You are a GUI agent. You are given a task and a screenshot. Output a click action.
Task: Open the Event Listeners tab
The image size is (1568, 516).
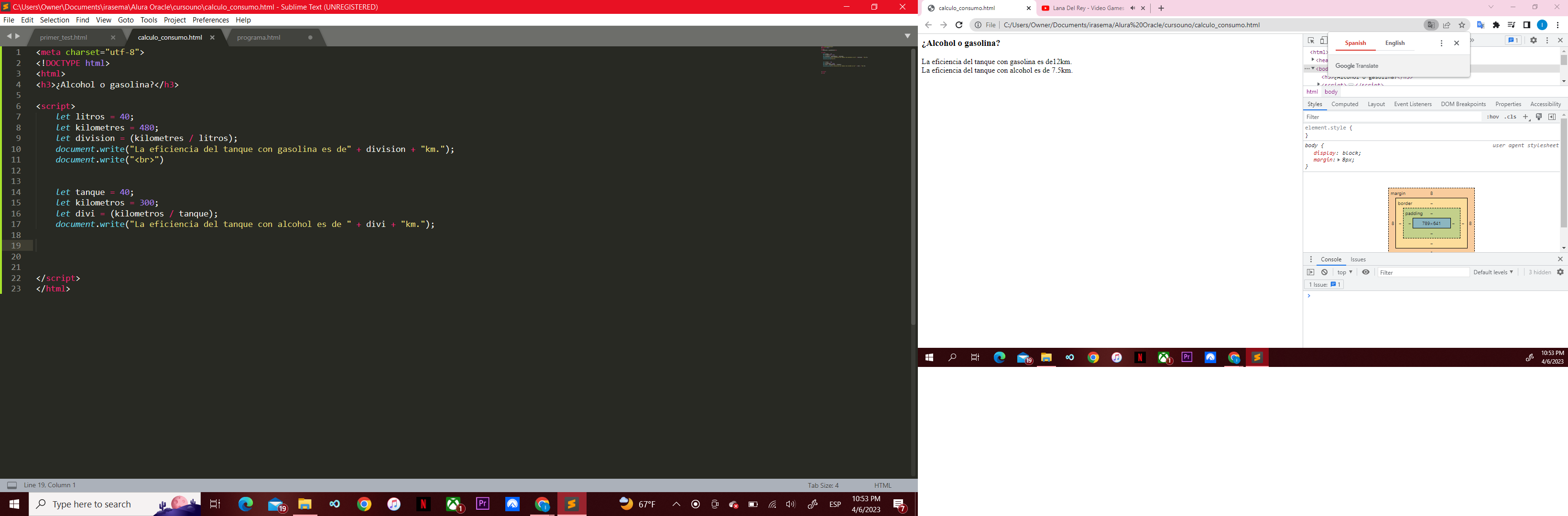pos(1413,104)
